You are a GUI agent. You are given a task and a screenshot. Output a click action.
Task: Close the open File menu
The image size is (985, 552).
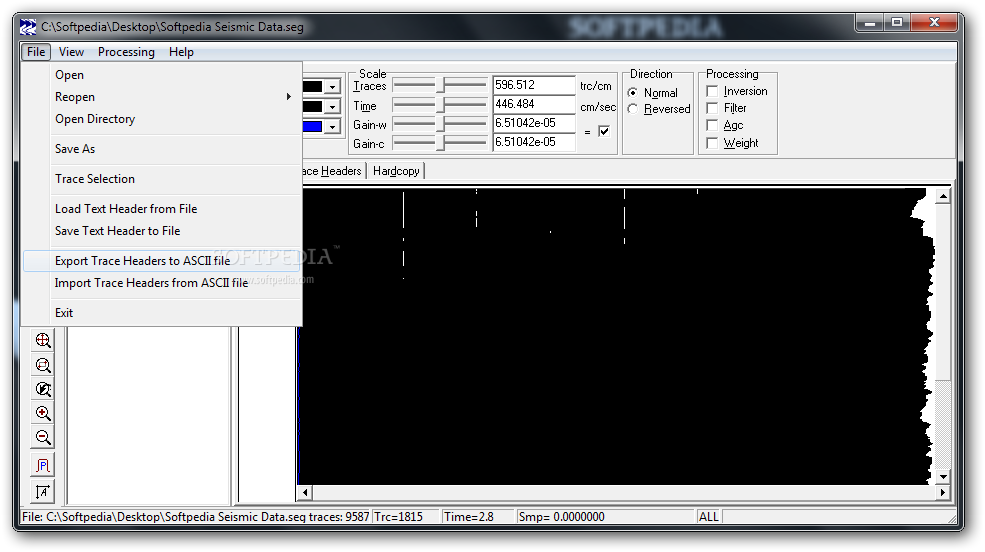(36, 52)
